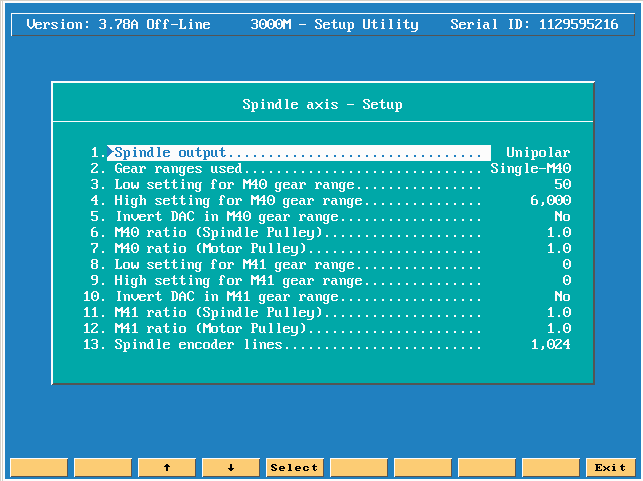The image size is (643, 481).
Task: Click the Unipolar spindle output value
Action: click(x=538, y=153)
